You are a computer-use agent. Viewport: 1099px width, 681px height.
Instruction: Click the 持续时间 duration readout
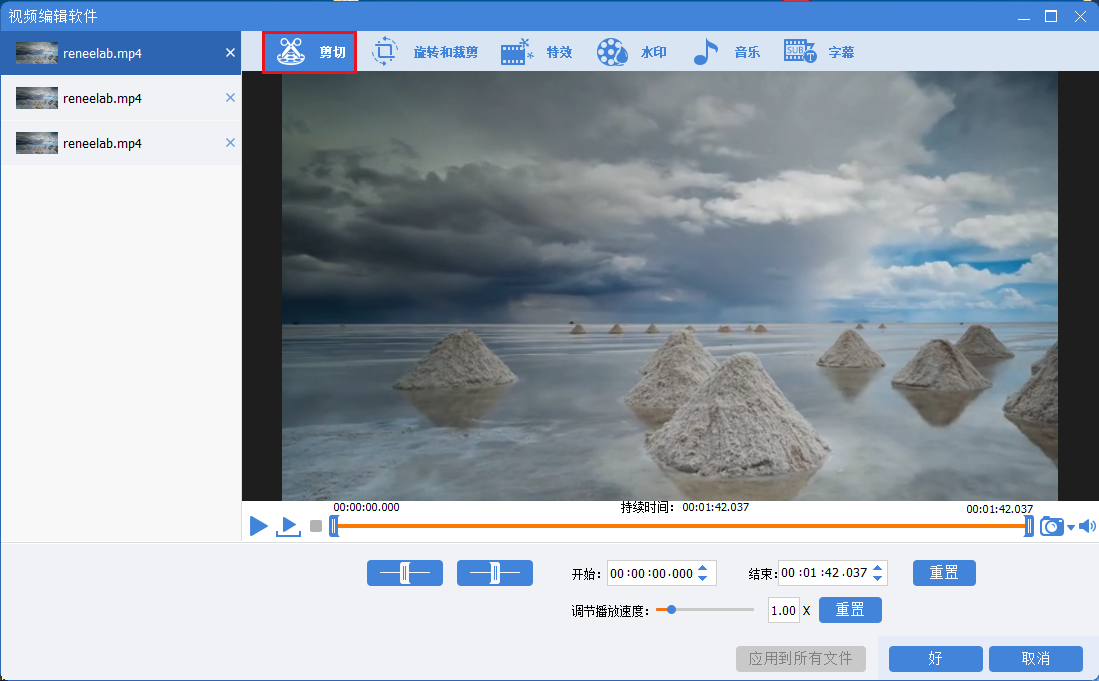[x=685, y=507]
